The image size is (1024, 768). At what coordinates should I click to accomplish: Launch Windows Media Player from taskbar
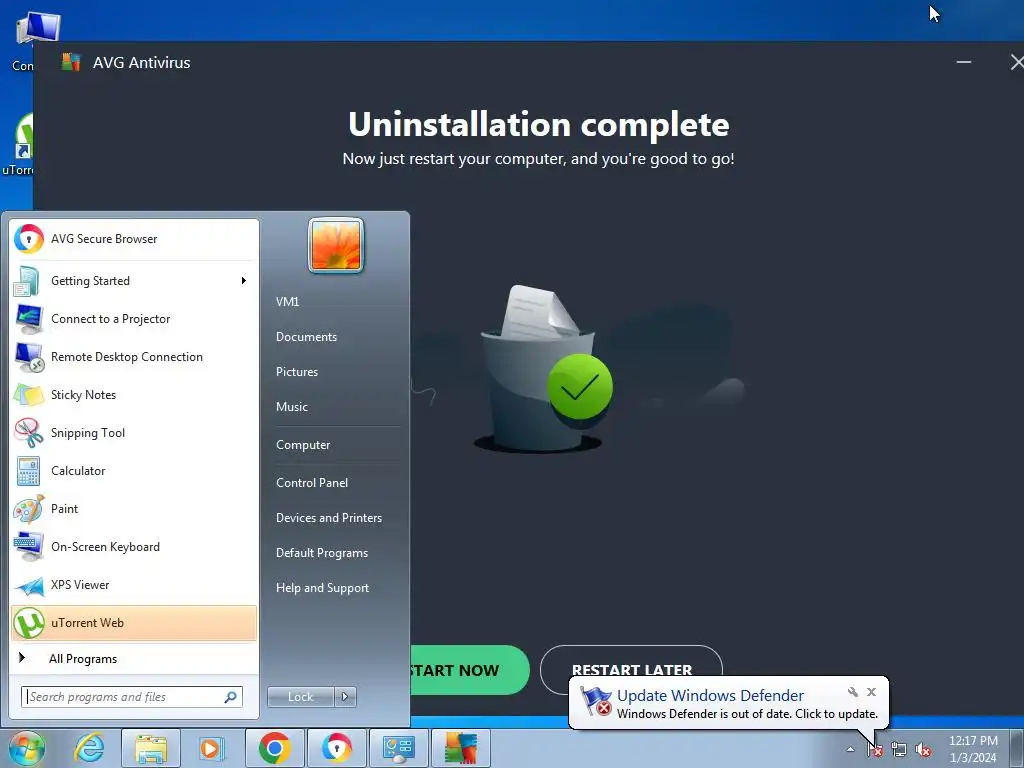(211, 748)
